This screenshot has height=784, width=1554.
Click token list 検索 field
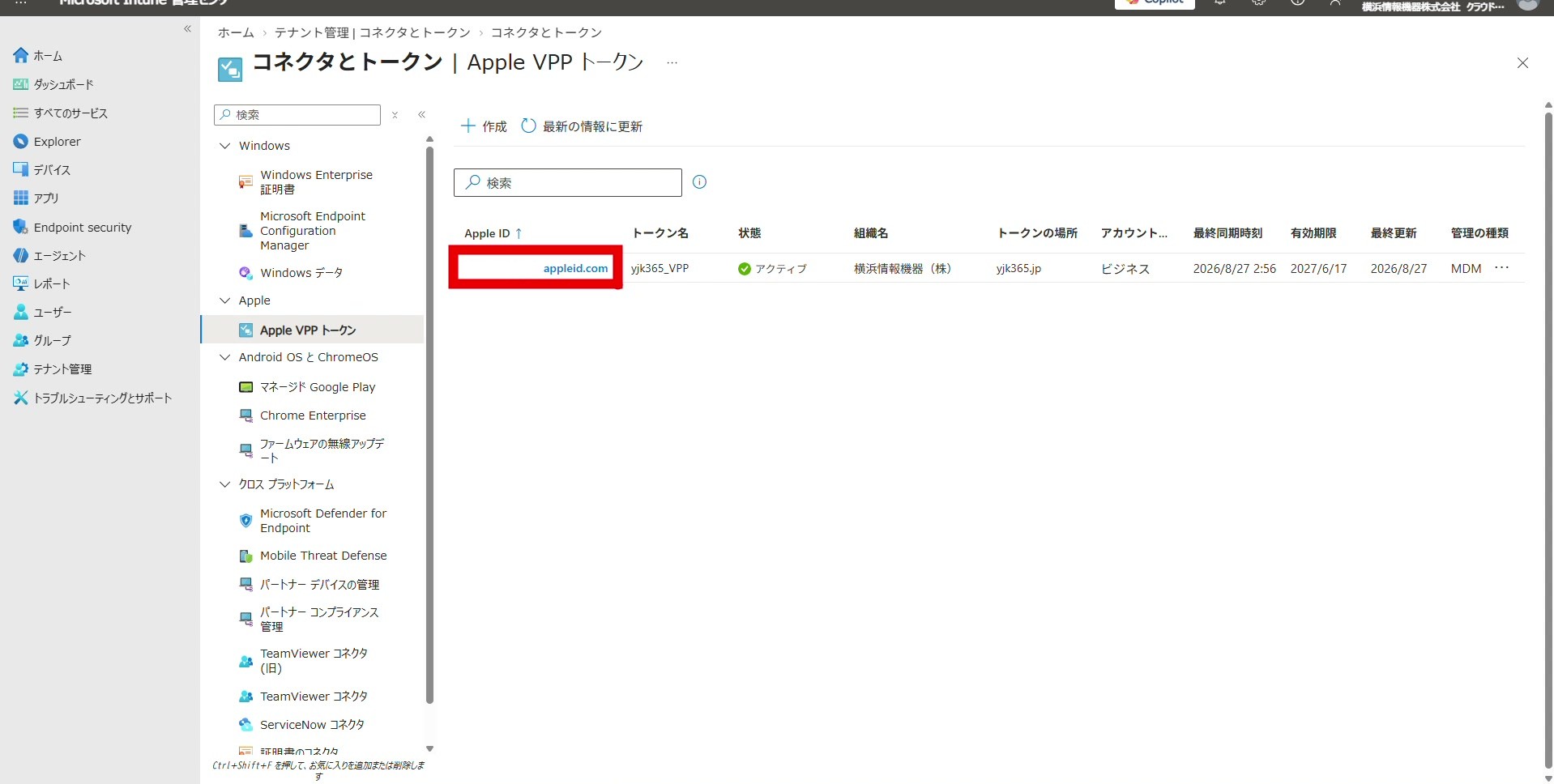[x=568, y=182]
